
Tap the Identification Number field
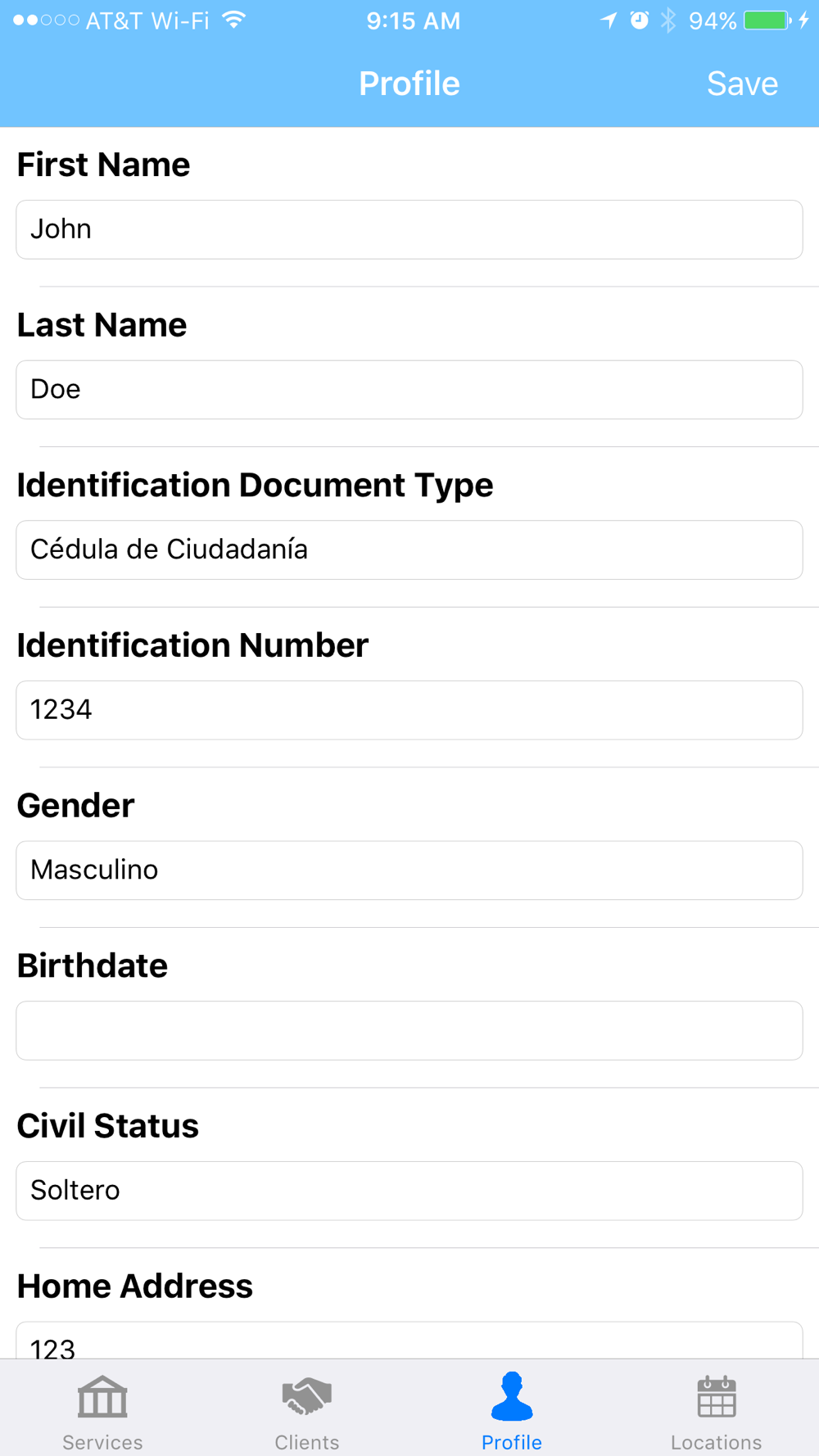[409, 710]
